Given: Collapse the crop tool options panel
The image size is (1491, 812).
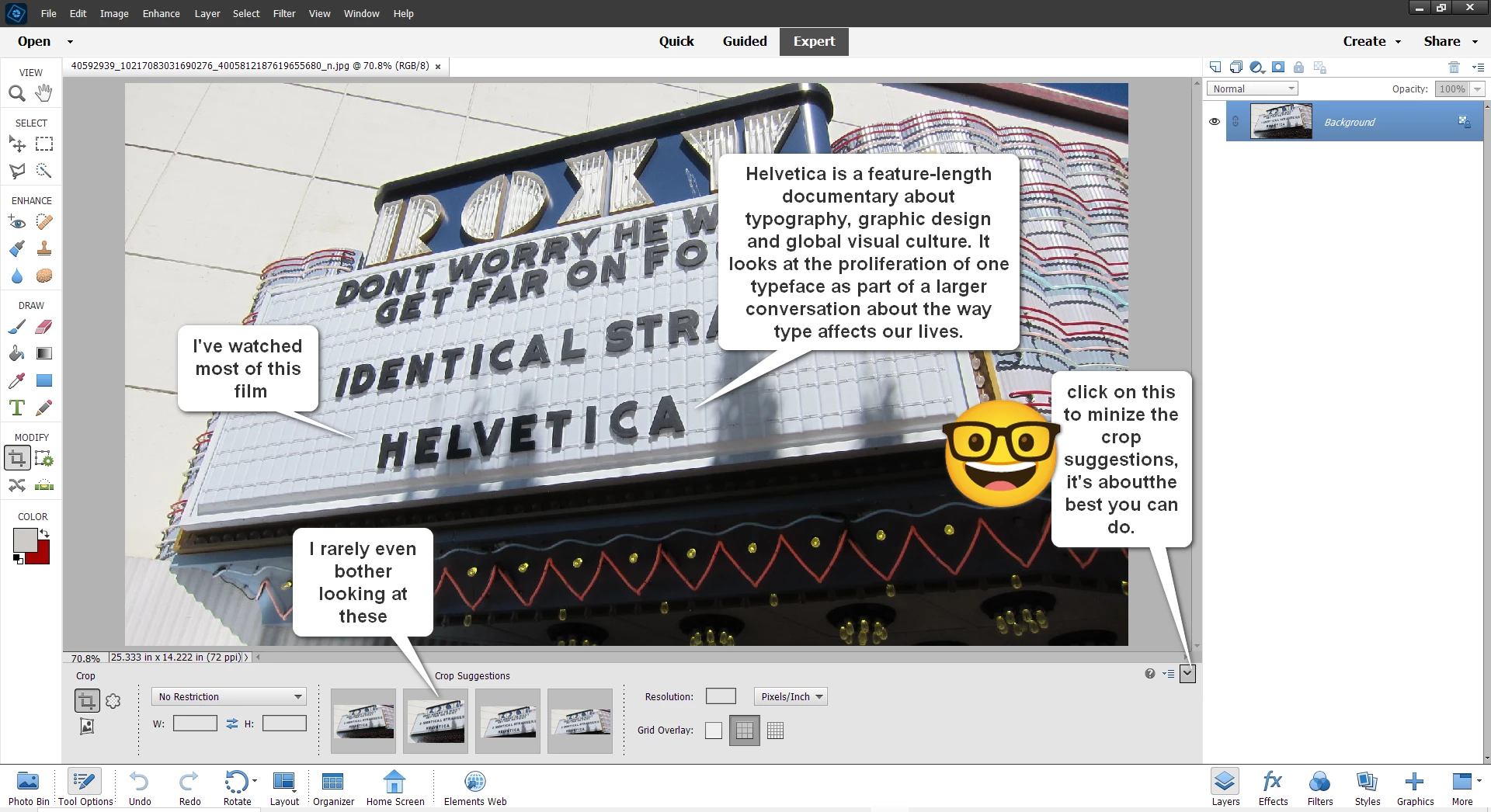Looking at the screenshot, I should 1187,674.
